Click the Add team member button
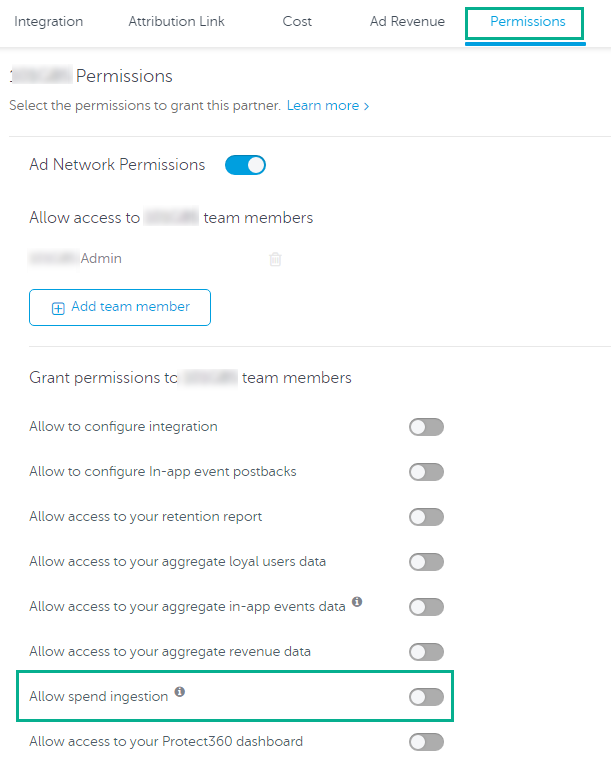This screenshot has width=611, height=783. (x=120, y=307)
